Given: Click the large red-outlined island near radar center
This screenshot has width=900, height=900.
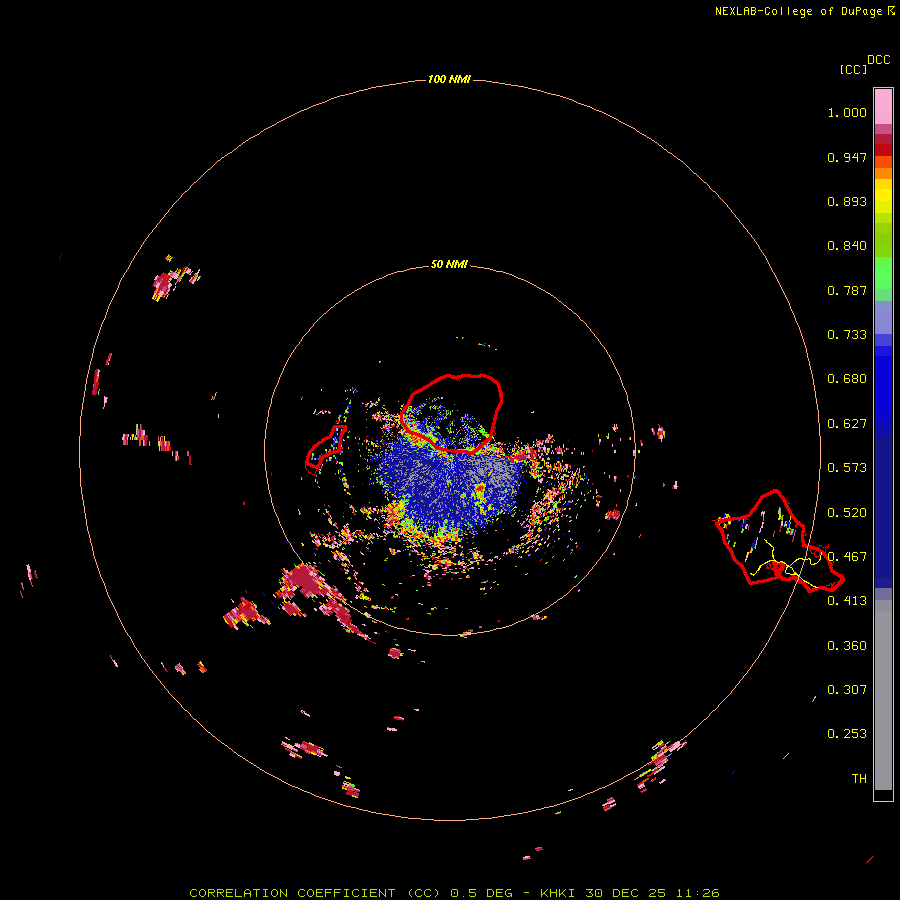Looking at the screenshot, I should tap(452, 413).
